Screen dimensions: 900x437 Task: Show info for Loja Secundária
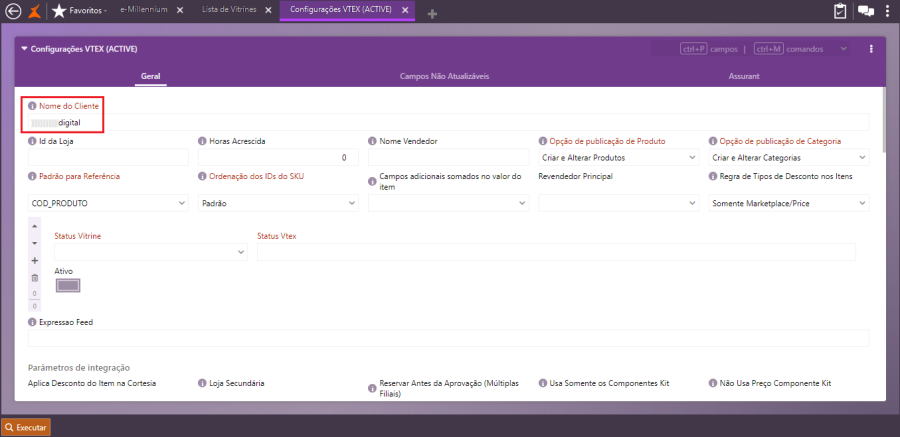[202, 383]
